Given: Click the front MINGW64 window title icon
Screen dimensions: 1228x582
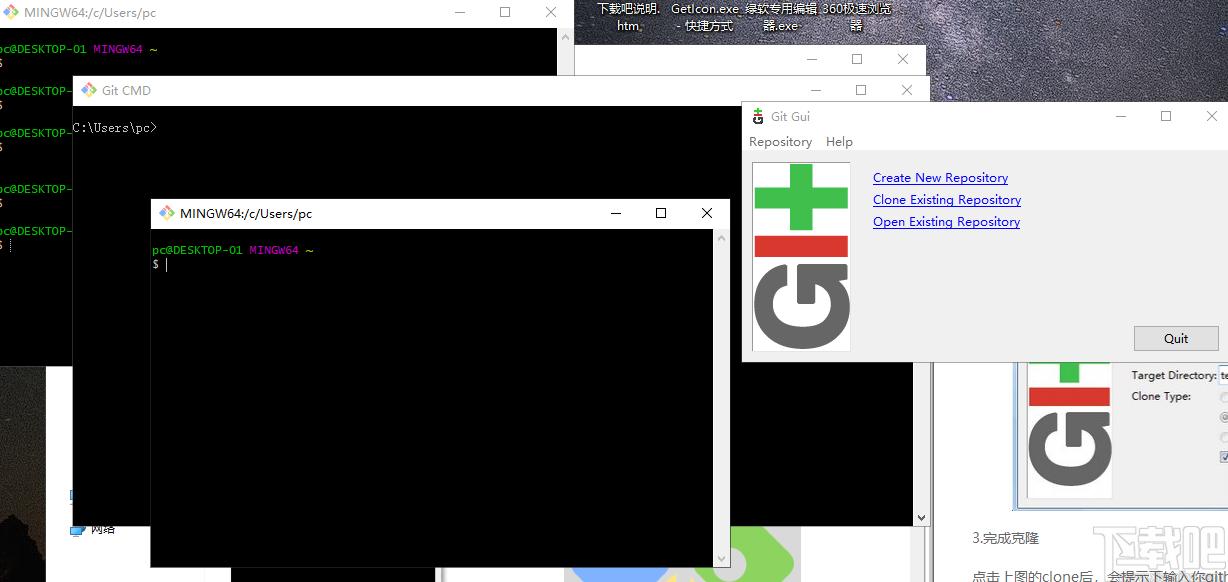Looking at the screenshot, I should click(x=166, y=213).
